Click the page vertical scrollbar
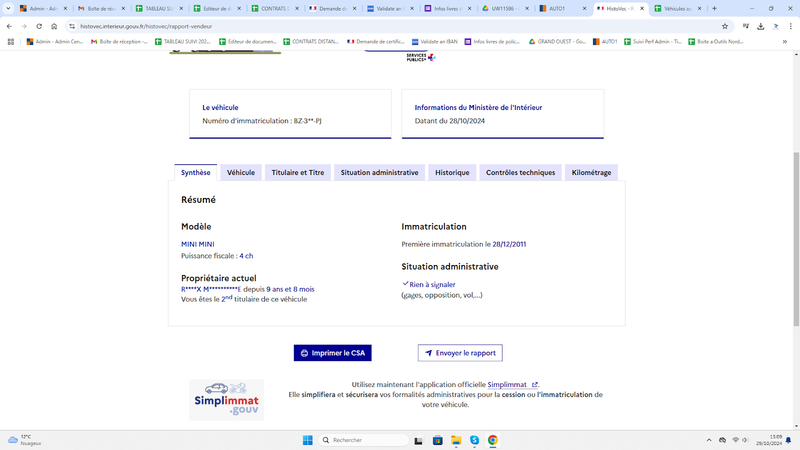The width and height of the screenshot is (800, 450). point(796,240)
